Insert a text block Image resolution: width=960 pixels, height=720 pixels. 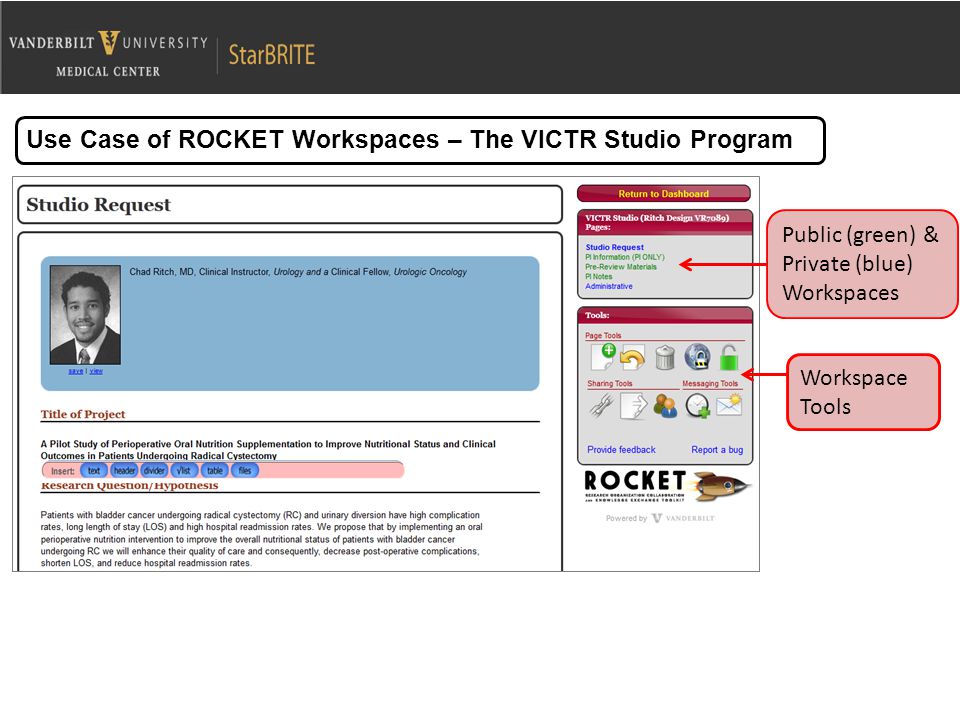pos(94,471)
